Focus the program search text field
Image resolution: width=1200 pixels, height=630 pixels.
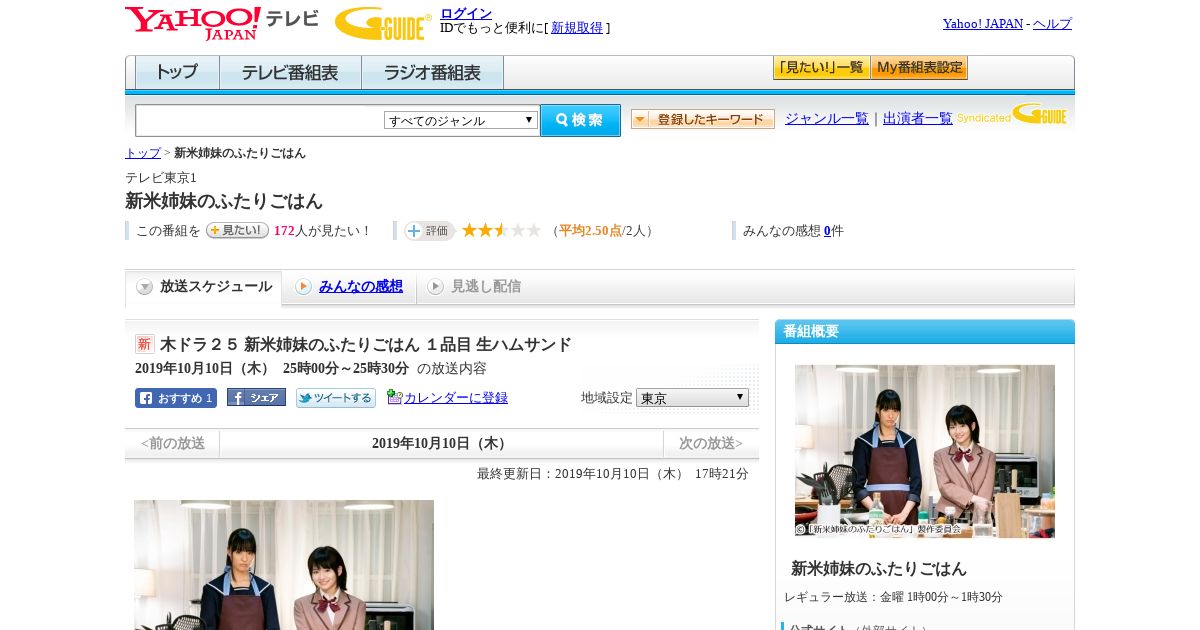click(x=260, y=120)
